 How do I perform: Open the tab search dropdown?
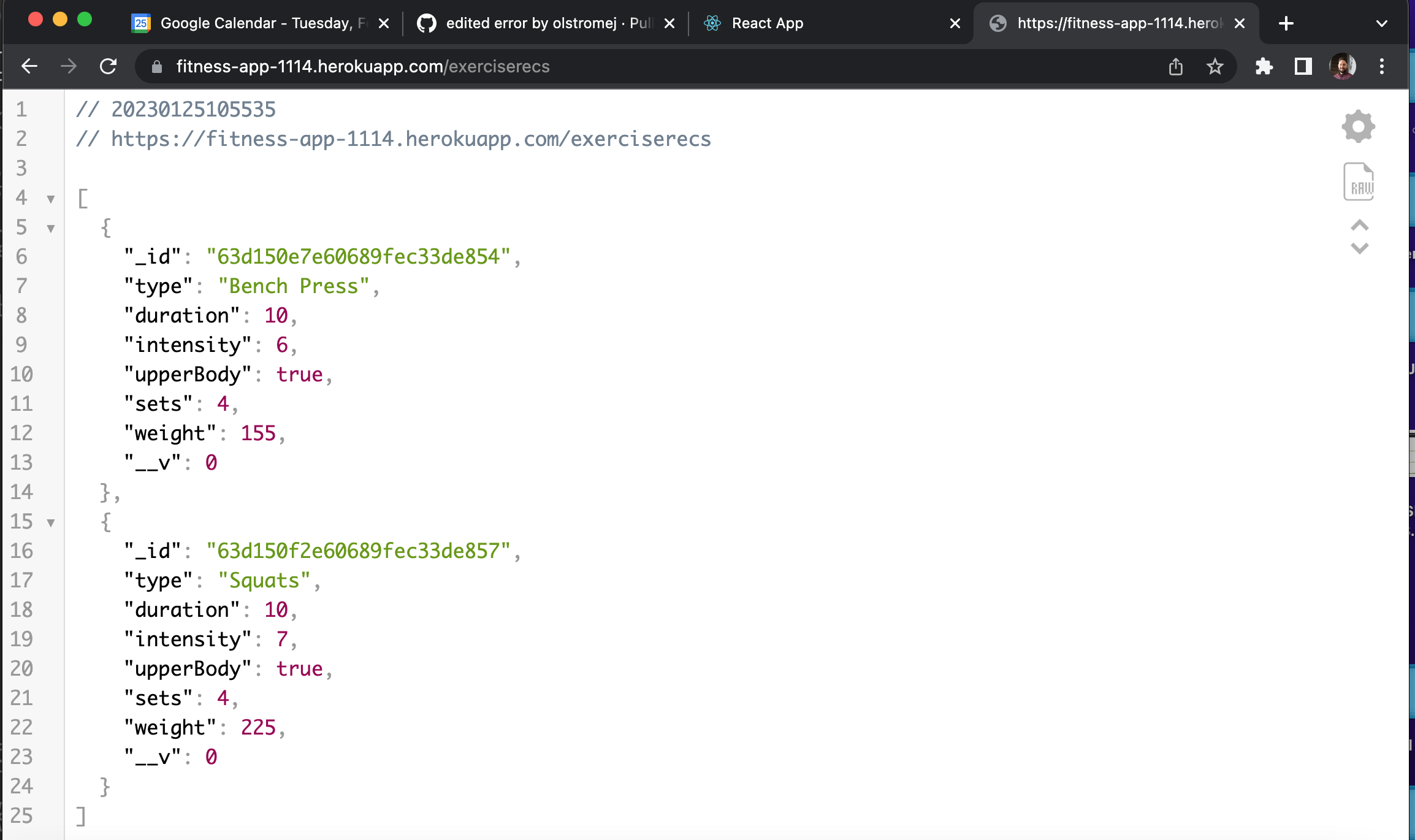pos(1381,23)
